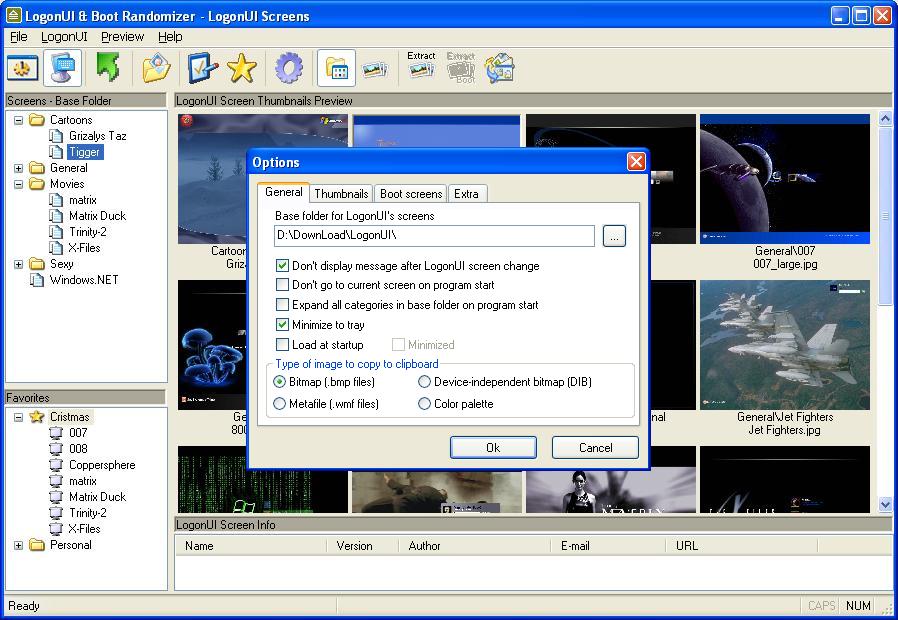Switch to the Thumbnails tab

341,193
